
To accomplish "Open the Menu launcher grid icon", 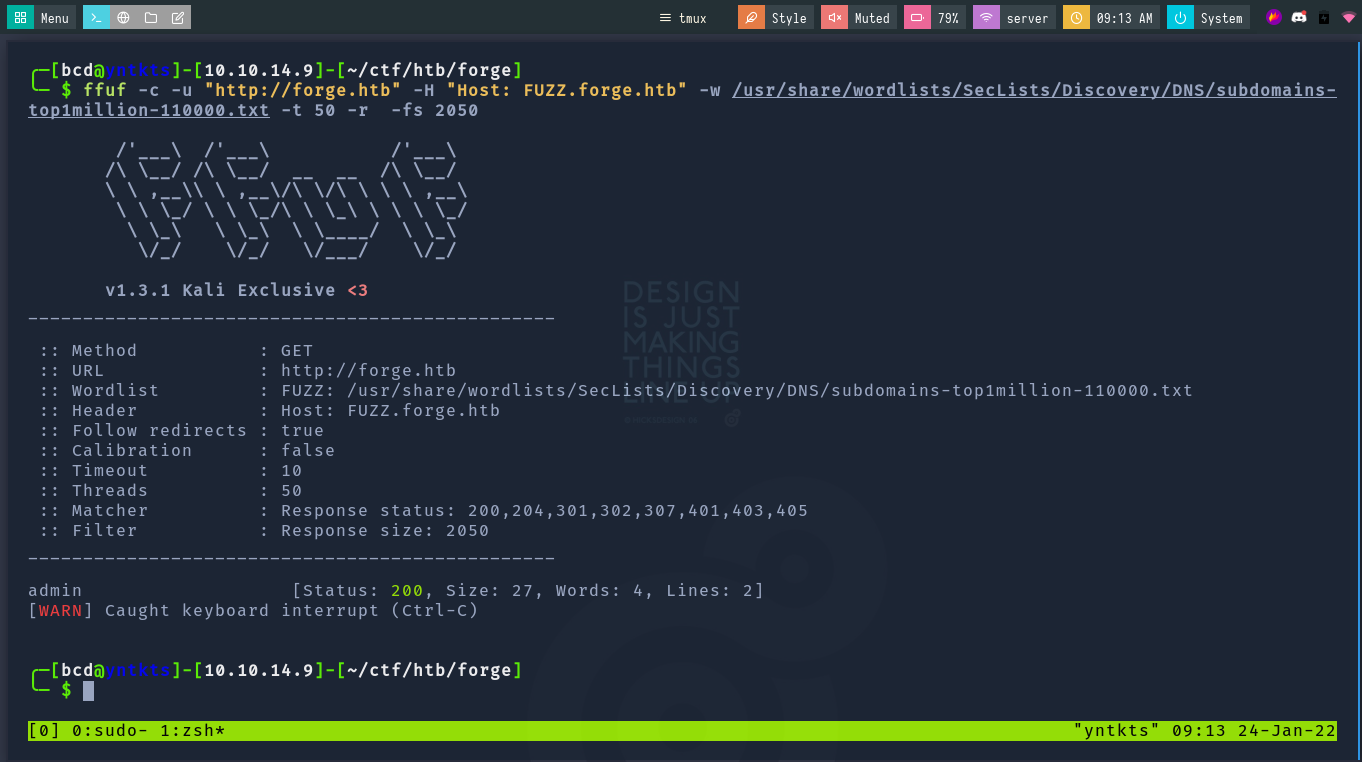I will [x=19, y=18].
